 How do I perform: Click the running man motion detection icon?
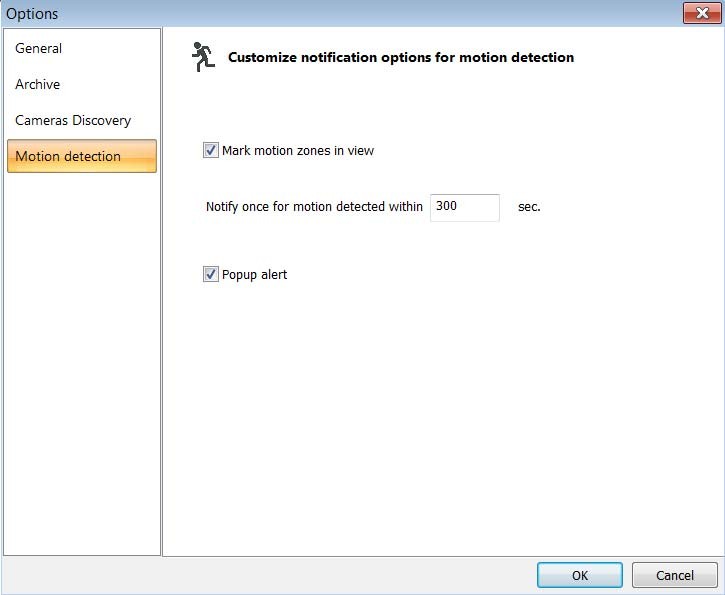(x=203, y=57)
